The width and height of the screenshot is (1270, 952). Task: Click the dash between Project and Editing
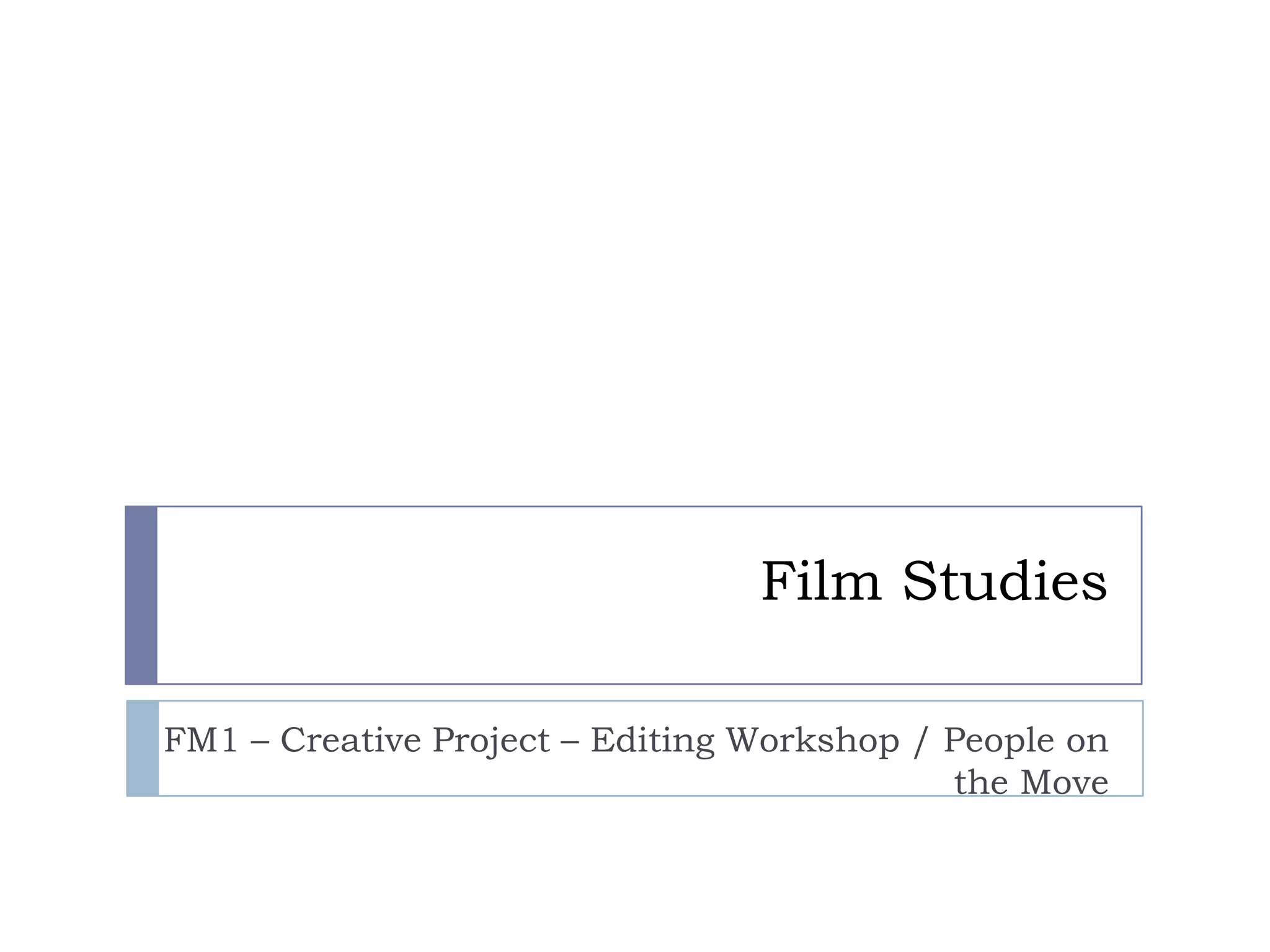click(570, 741)
